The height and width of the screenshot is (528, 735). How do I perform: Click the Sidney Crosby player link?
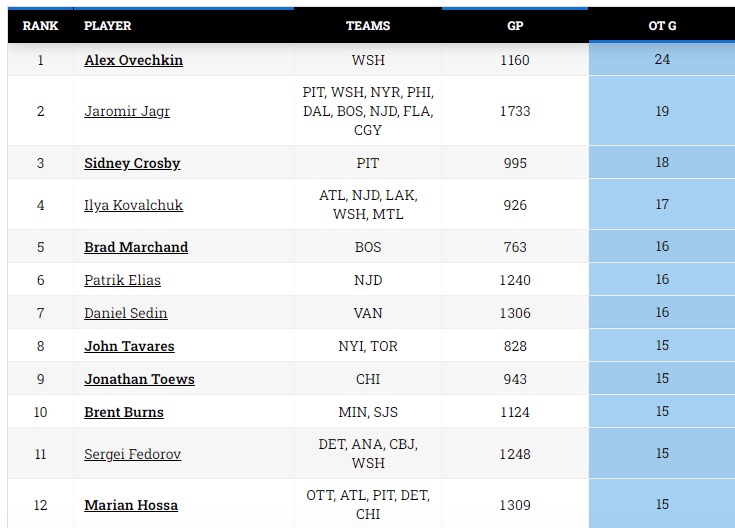[x=132, y=163]
